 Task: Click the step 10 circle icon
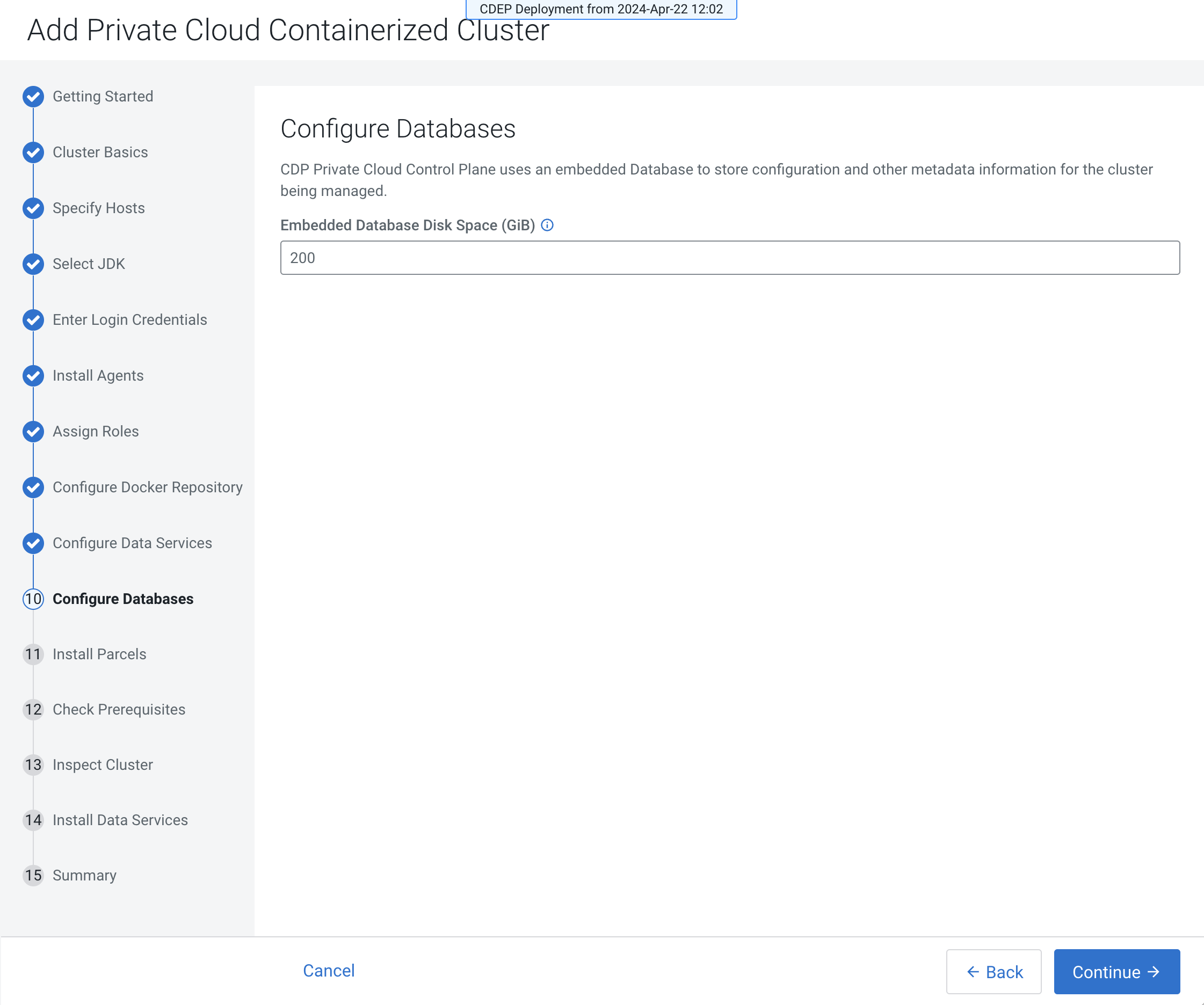[x=33, y=599]
